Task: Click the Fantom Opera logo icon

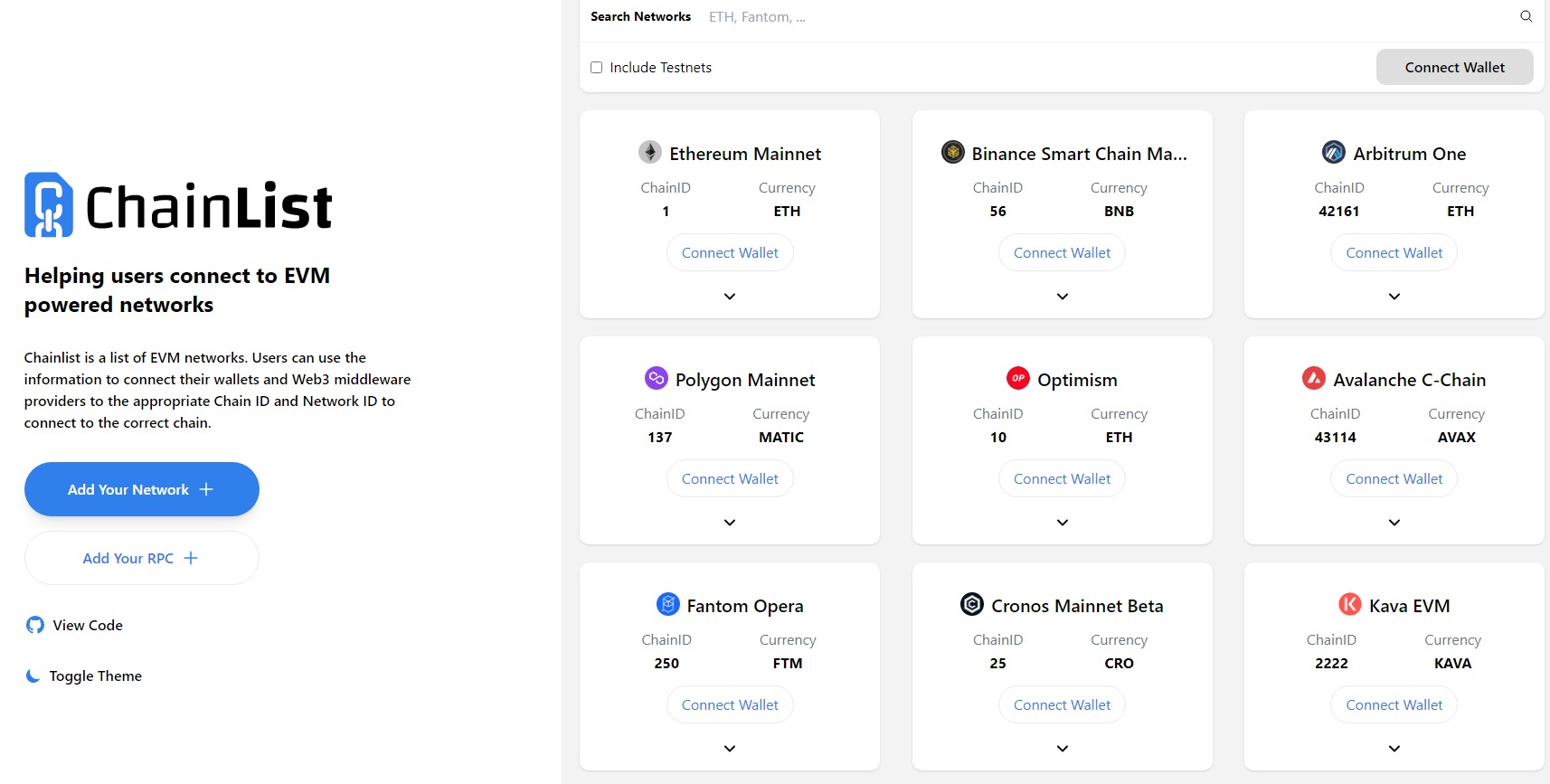Action: point(667,604)
